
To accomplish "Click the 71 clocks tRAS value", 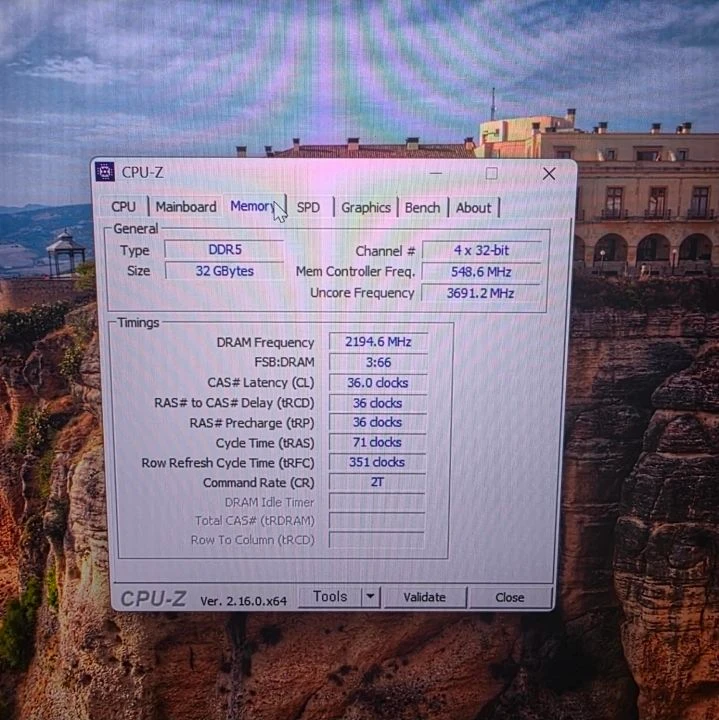I will [x=377, y=443].
